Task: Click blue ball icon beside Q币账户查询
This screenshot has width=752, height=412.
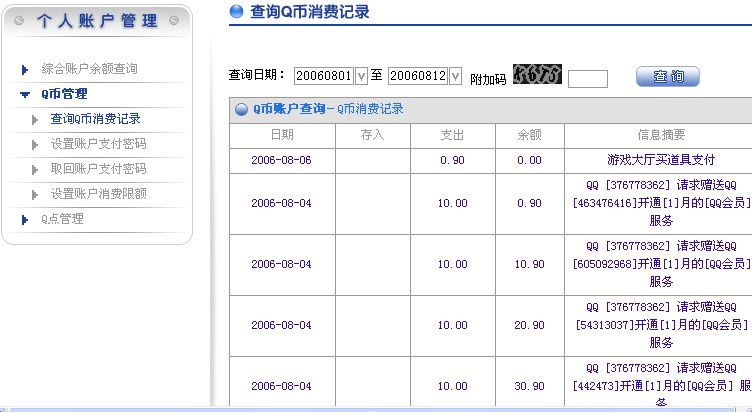Action: click(x=241, y=109)
